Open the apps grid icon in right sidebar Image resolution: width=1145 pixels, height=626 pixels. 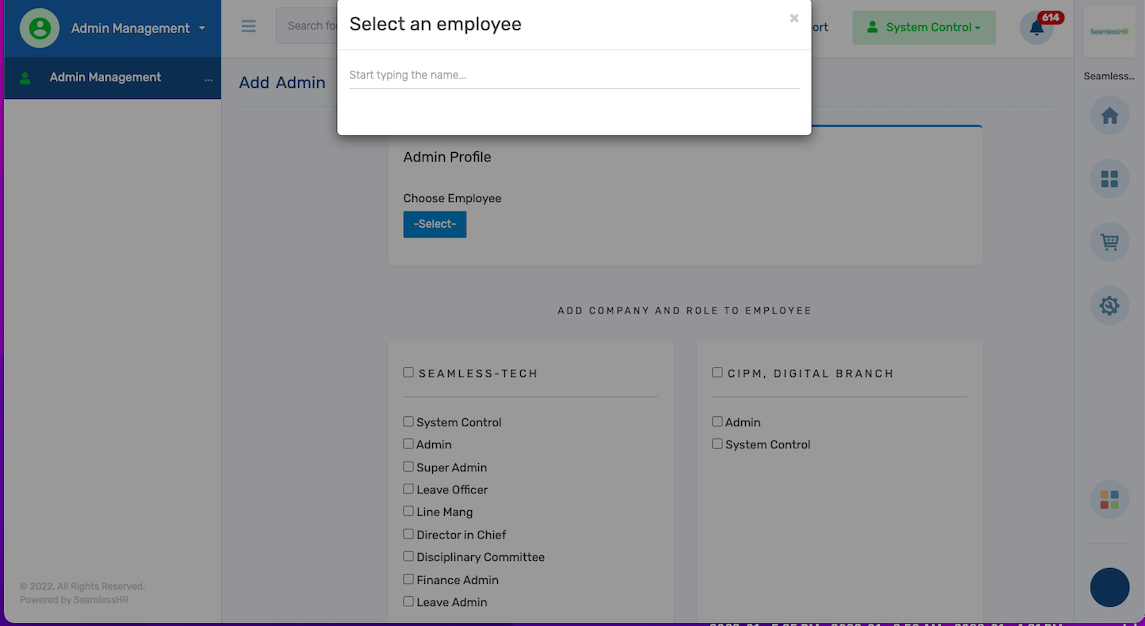(1109, 178)
